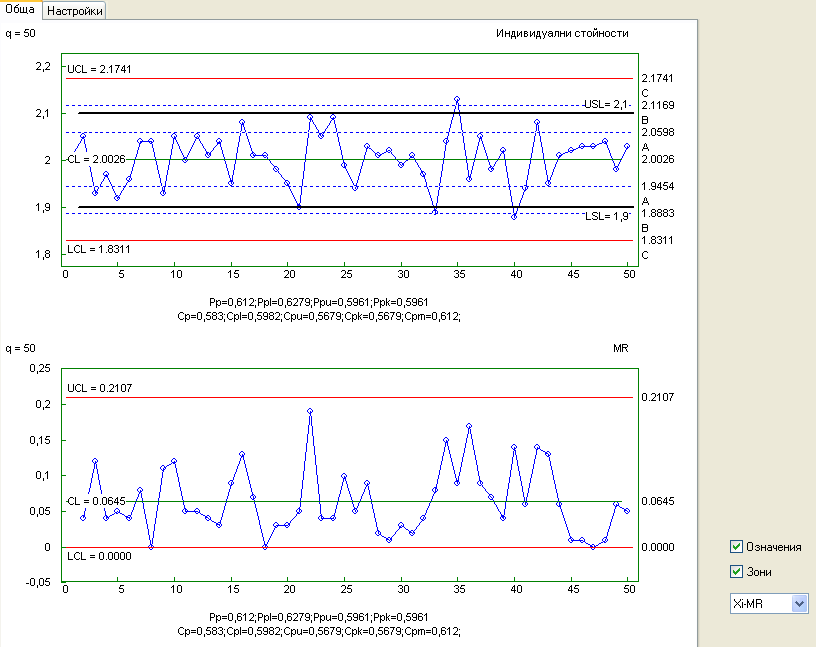Click the lowest individuals data point at sample 40
Image resolution: width=816 pixels, height=647 pixels.
[x=514, y=217]
